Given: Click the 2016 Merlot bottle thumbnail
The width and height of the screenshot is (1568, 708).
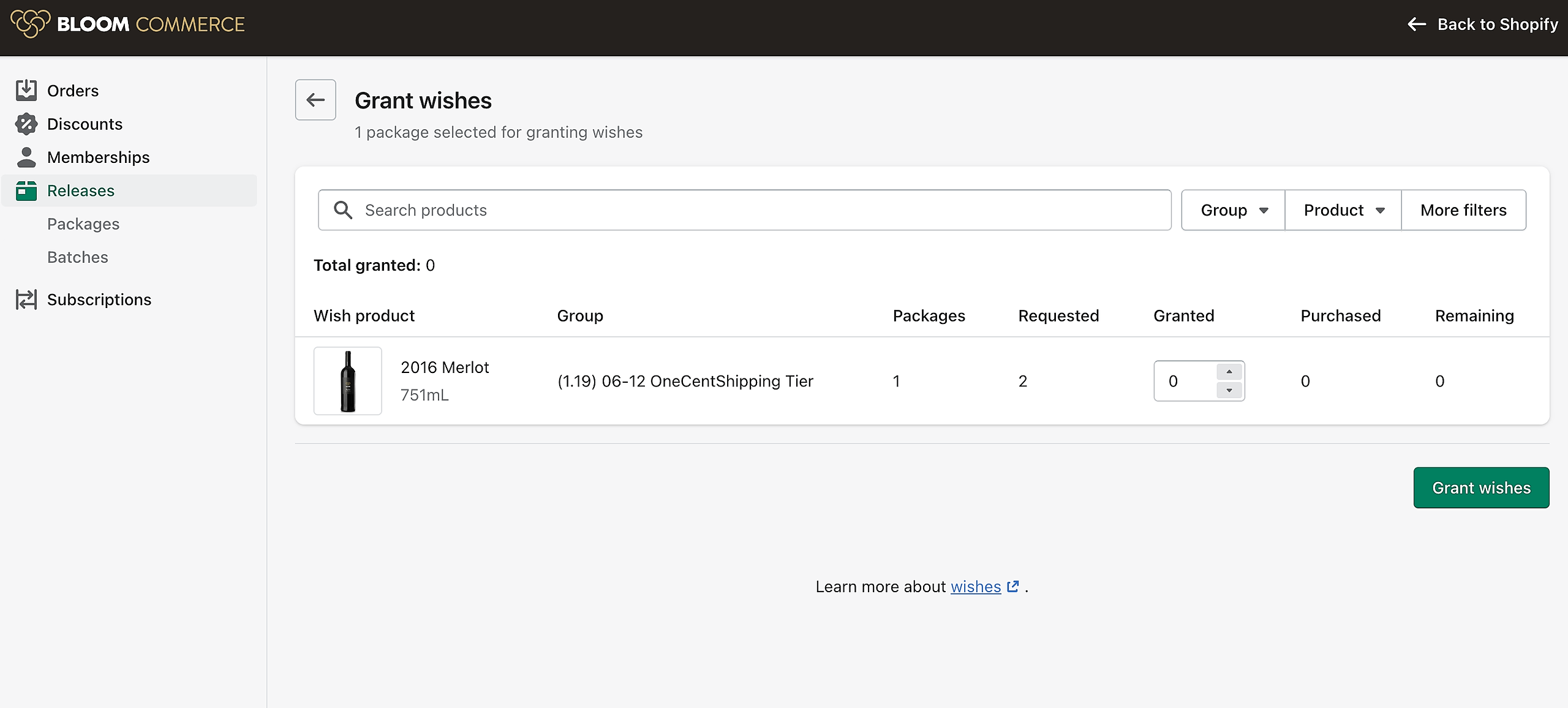Looking at the screenshot, I should [348, 381].
